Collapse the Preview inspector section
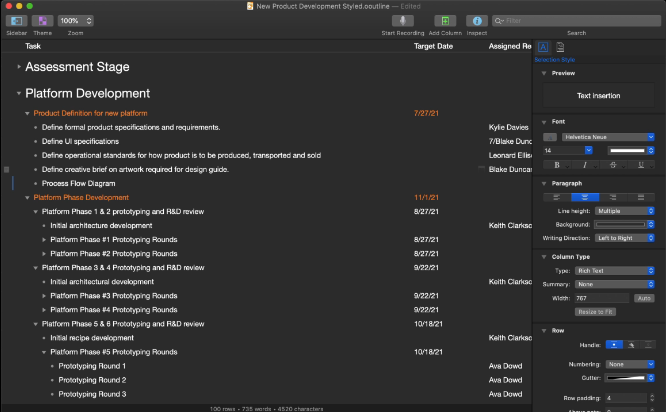 (544, 73)
